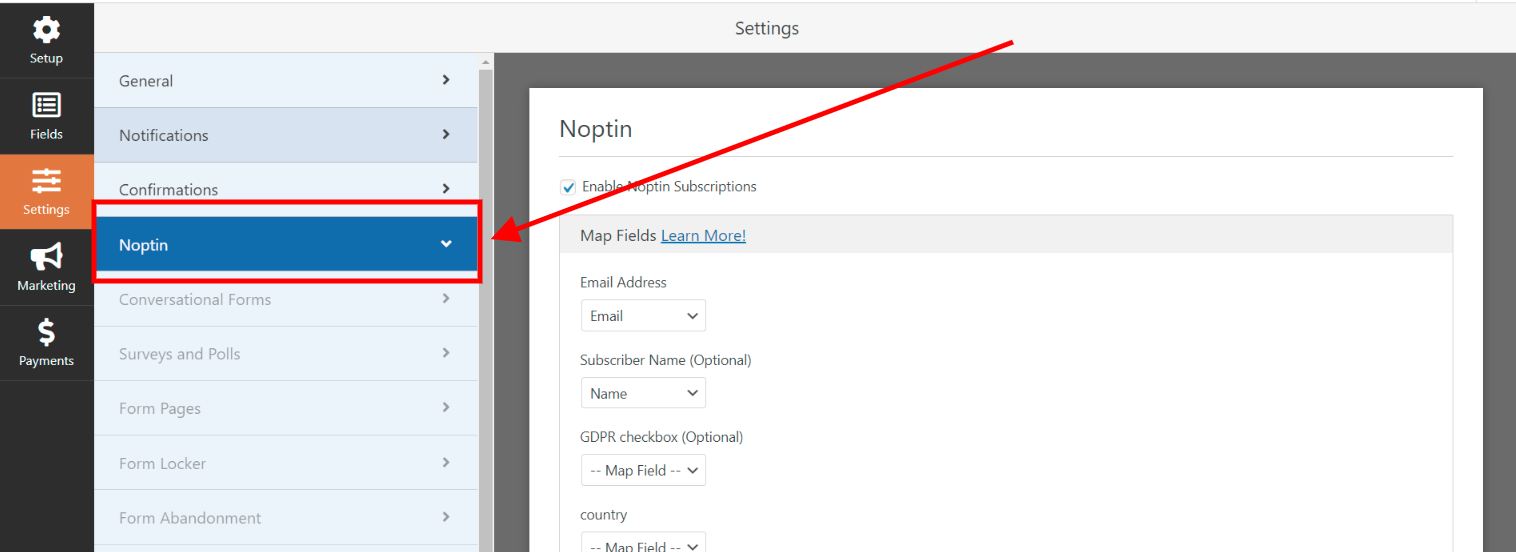1516x552 pixels.
Task: Click the Subscriber Name (Optional) label
Action: point(665,360)
